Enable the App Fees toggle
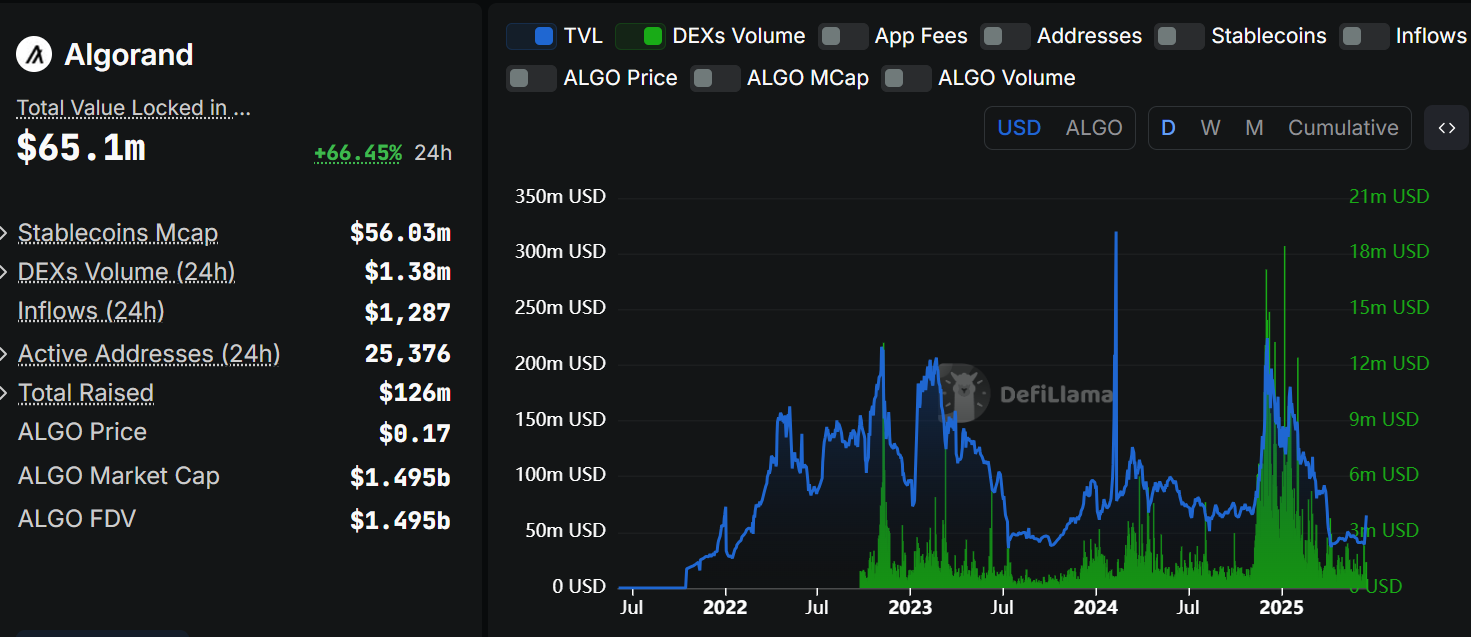 [842, 37]
